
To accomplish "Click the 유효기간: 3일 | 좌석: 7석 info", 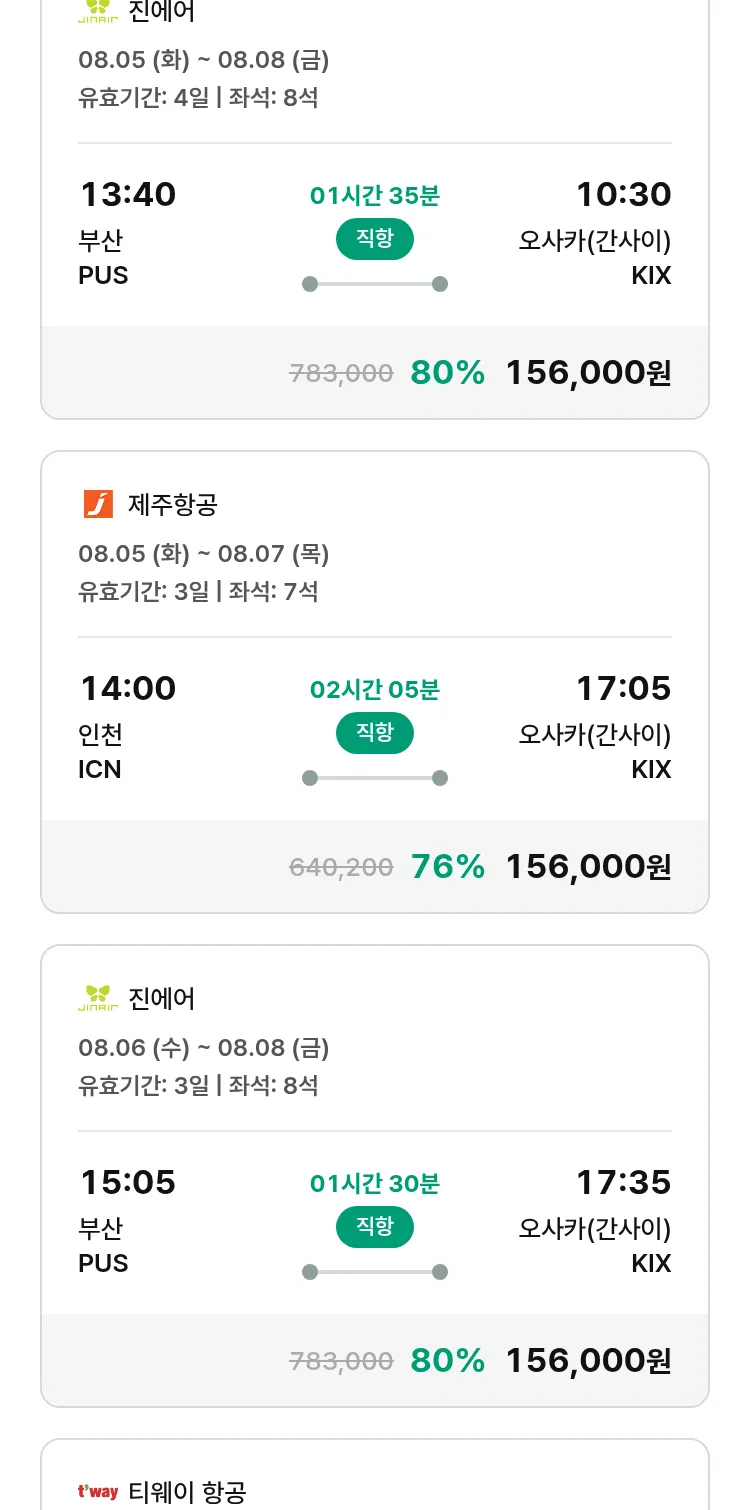I will pyautogui.click(x=198, y=591).
